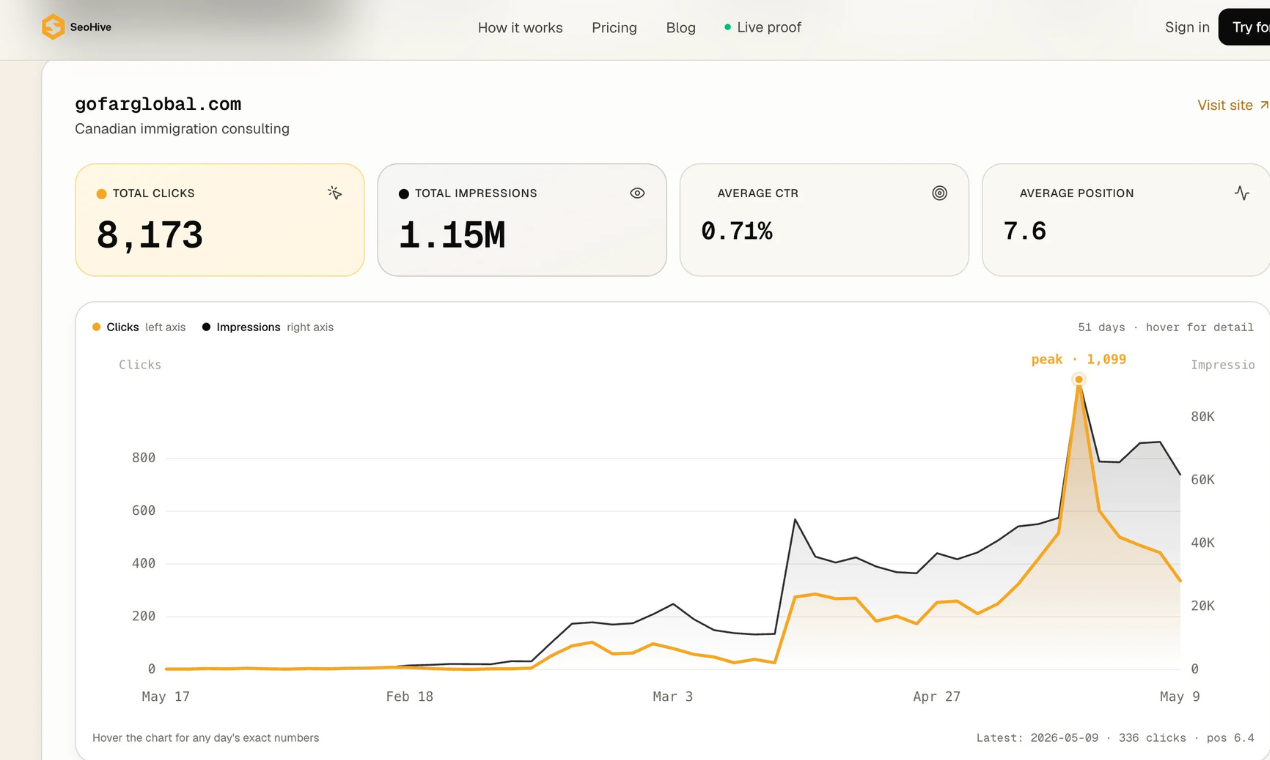Click the Sign in link
This screenshot has height=760, width=1270.
(x=1187, y=27)
